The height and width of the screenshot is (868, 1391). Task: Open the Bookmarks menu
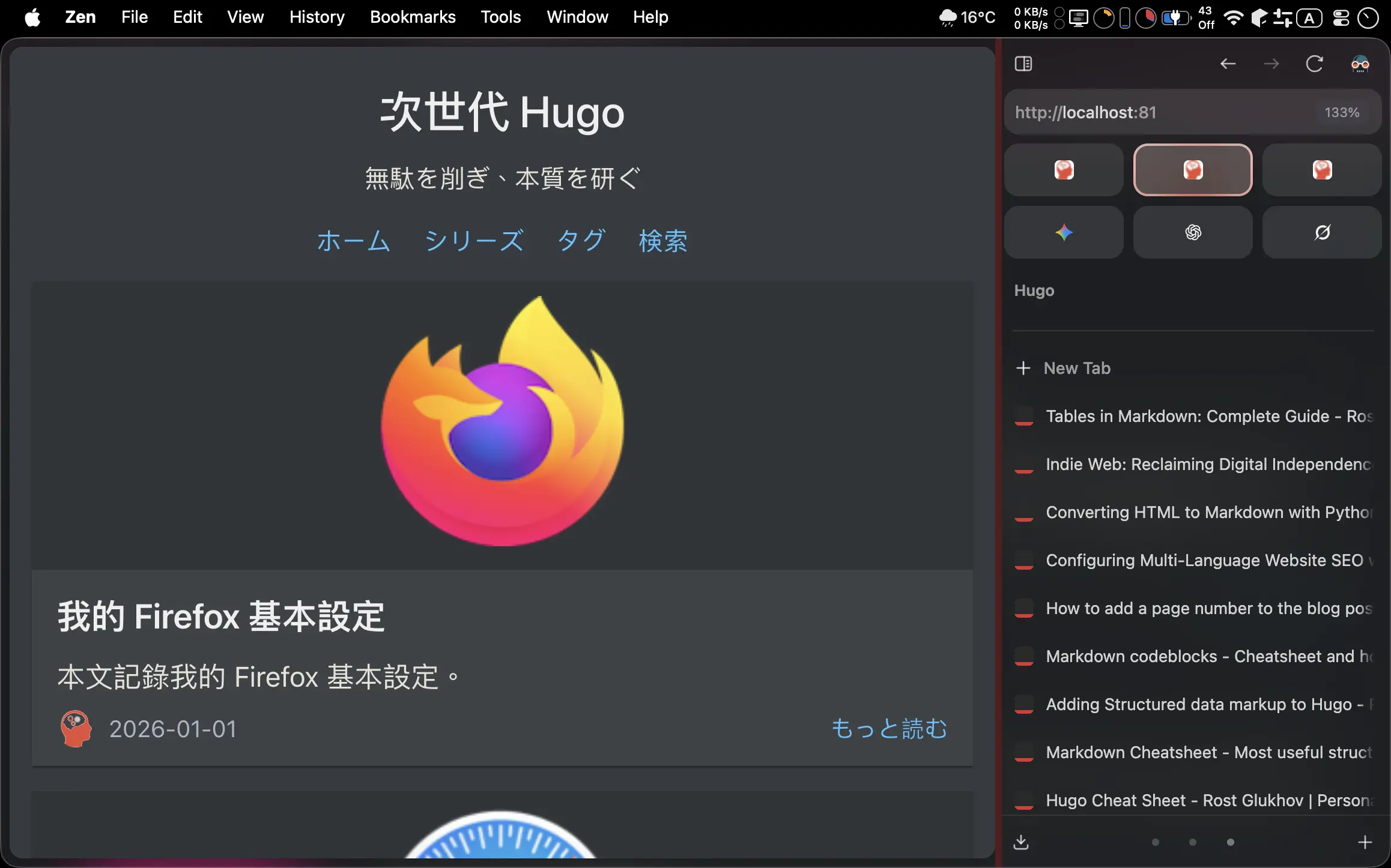pyautogui.click(x=413, y=17)
